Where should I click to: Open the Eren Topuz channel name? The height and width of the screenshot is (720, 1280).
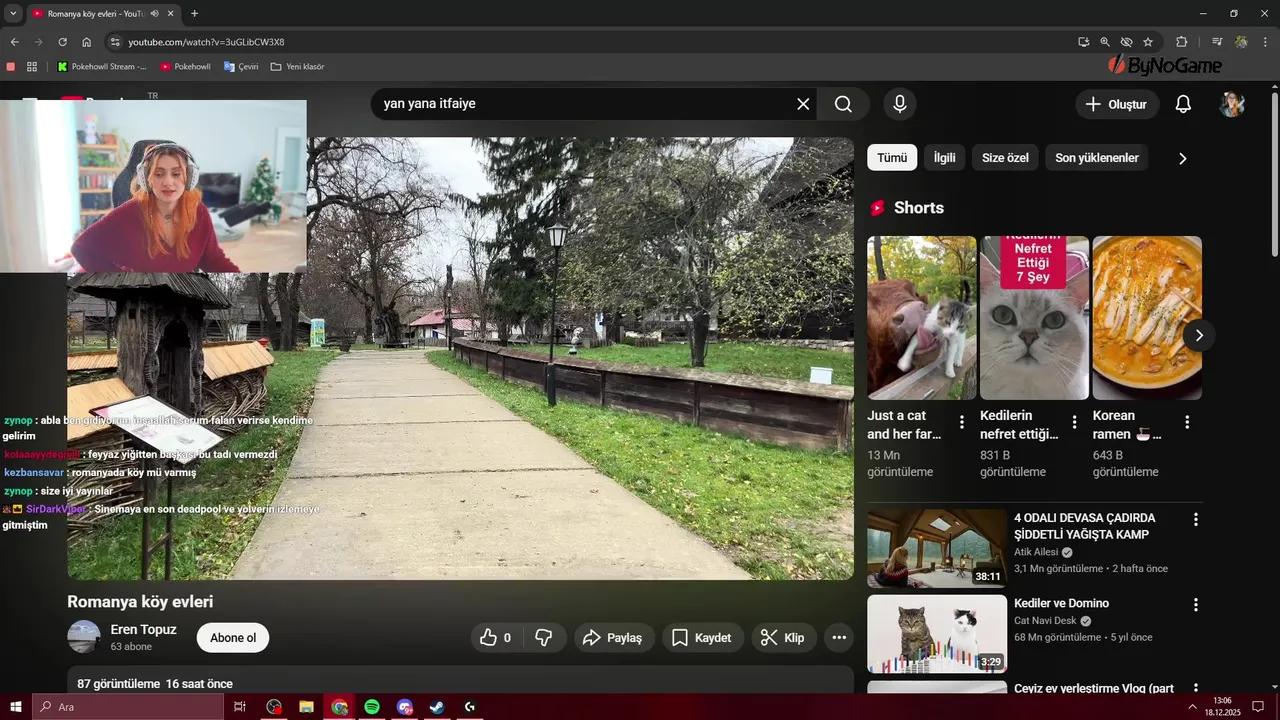[x=143, y=629]
